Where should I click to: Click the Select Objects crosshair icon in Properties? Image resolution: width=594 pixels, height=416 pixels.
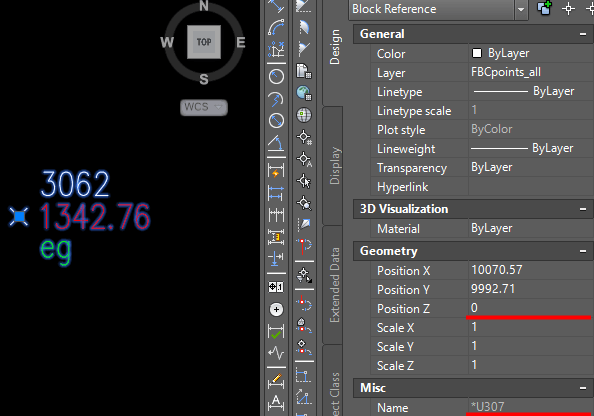[568, 8]
